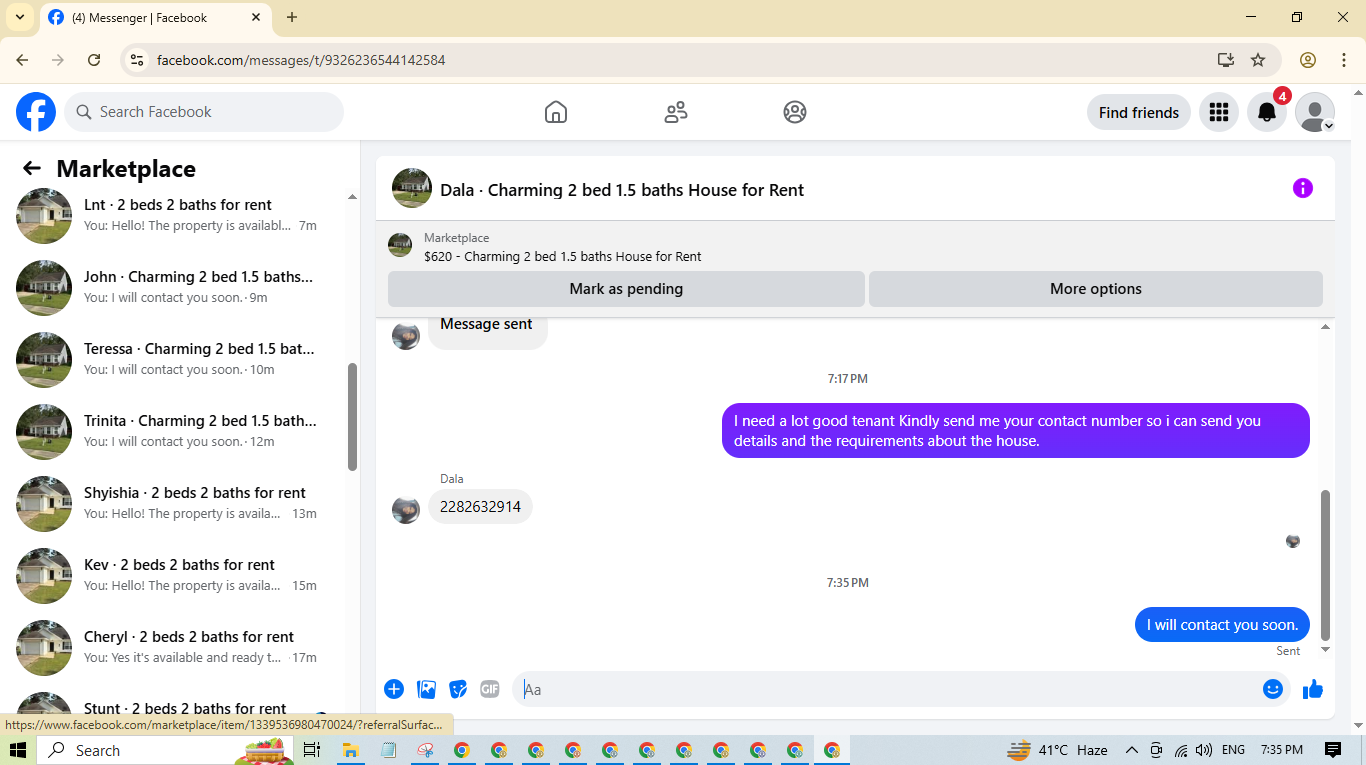Go back using the Marketplace back arrow
This screenshot has height=765, width=1366.
pyautogui.click(x=32, y=168)
